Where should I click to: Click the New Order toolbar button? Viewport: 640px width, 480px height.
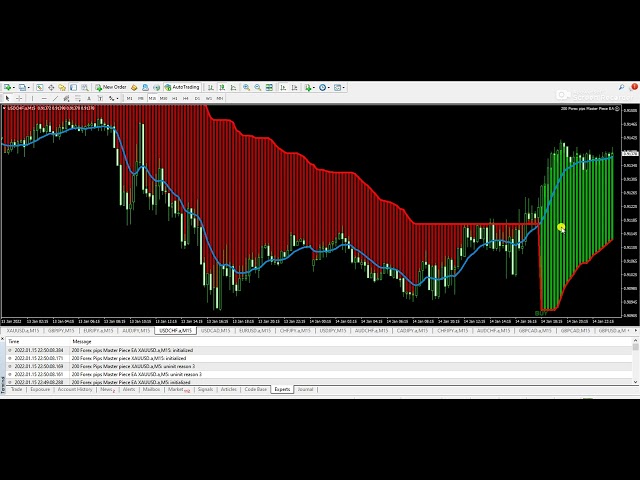pos(112,87)
